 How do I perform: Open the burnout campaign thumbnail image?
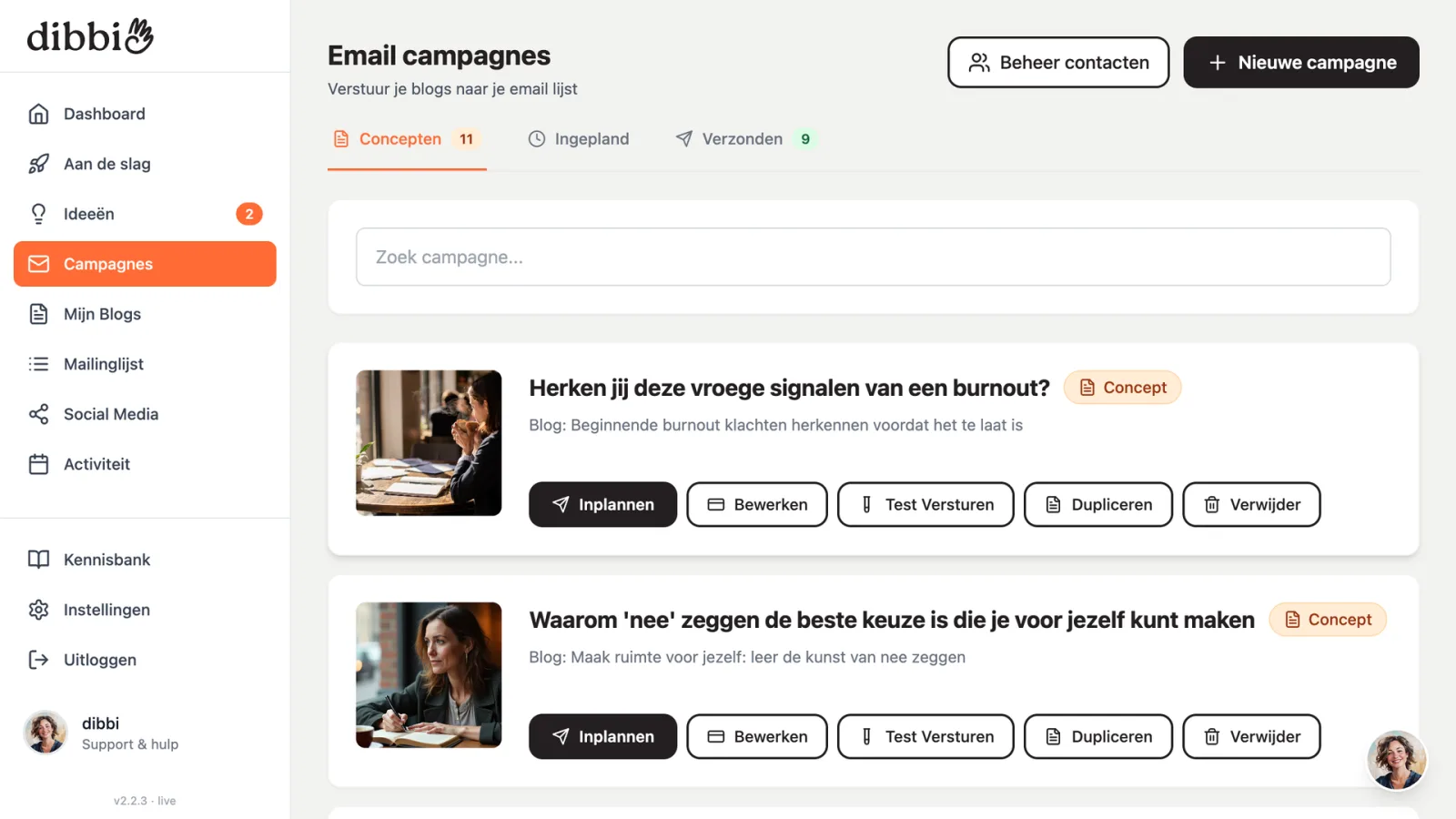[x=429, y=443]
